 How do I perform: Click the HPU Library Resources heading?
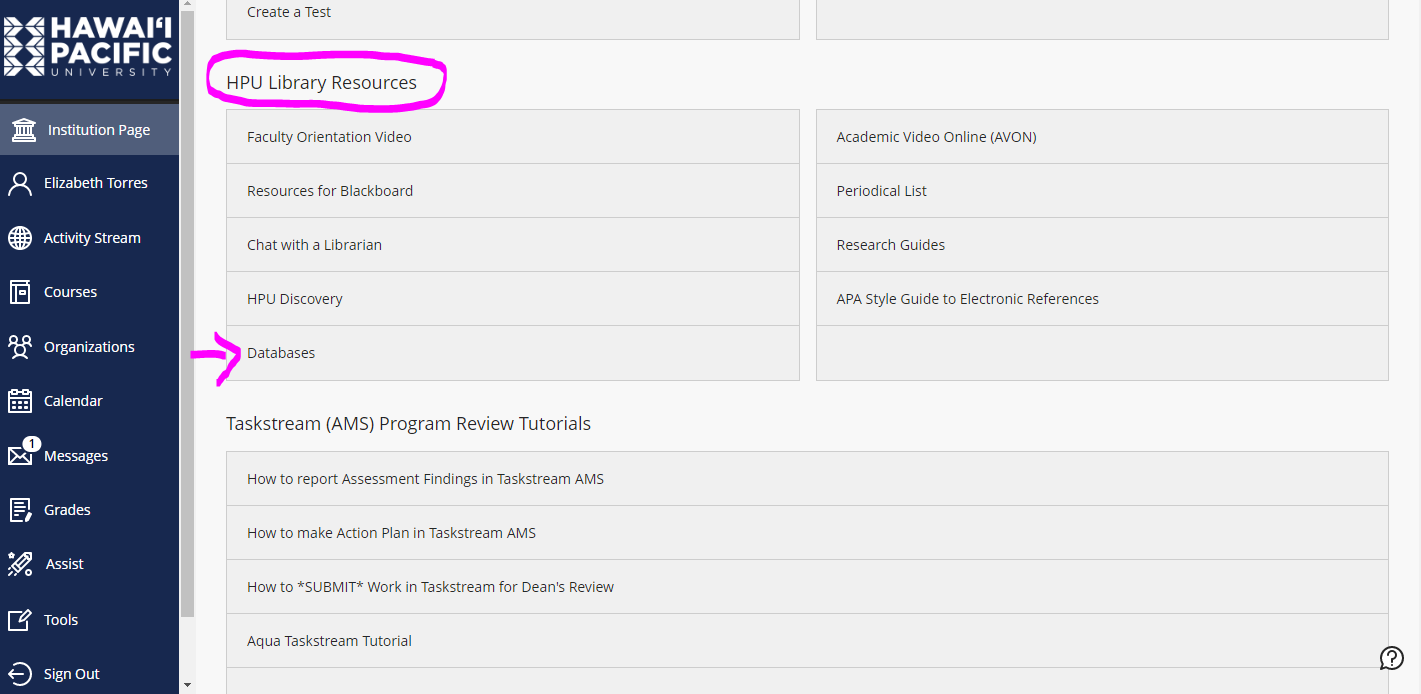[x=321, y=83]
